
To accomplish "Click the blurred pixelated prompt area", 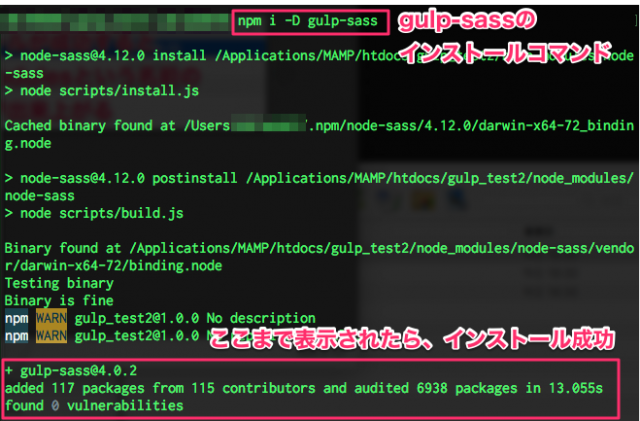I will [115, 22].
